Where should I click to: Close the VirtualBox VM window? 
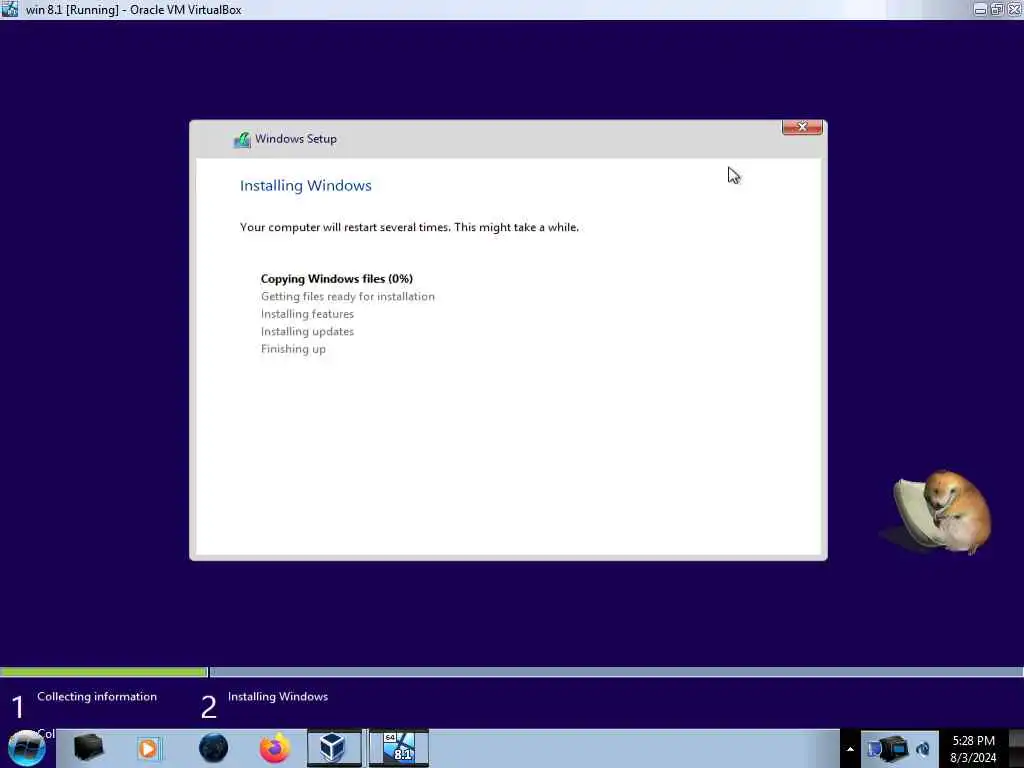point(1014,9)
